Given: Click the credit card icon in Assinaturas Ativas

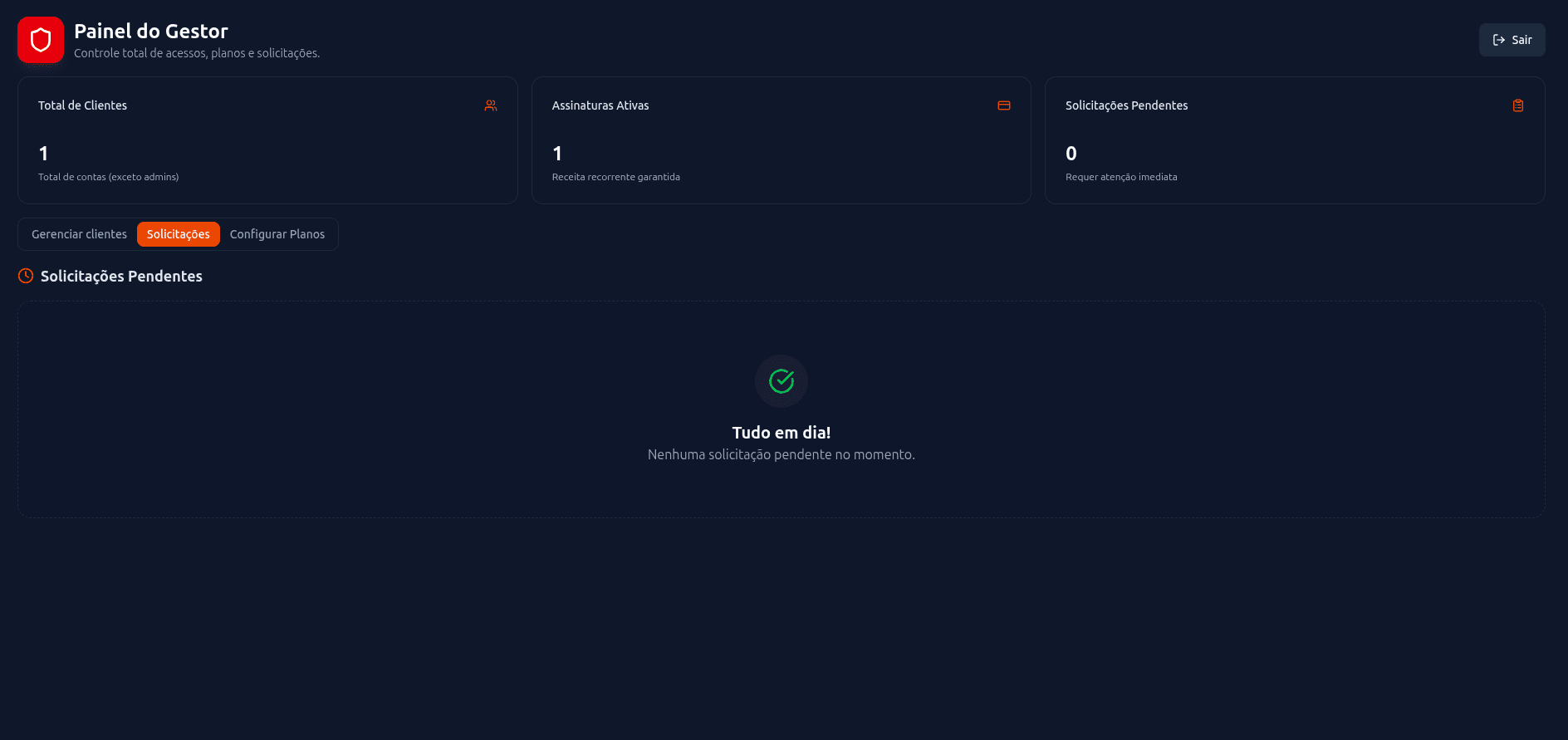Looking at the screenshot, I should point(1004,105).
